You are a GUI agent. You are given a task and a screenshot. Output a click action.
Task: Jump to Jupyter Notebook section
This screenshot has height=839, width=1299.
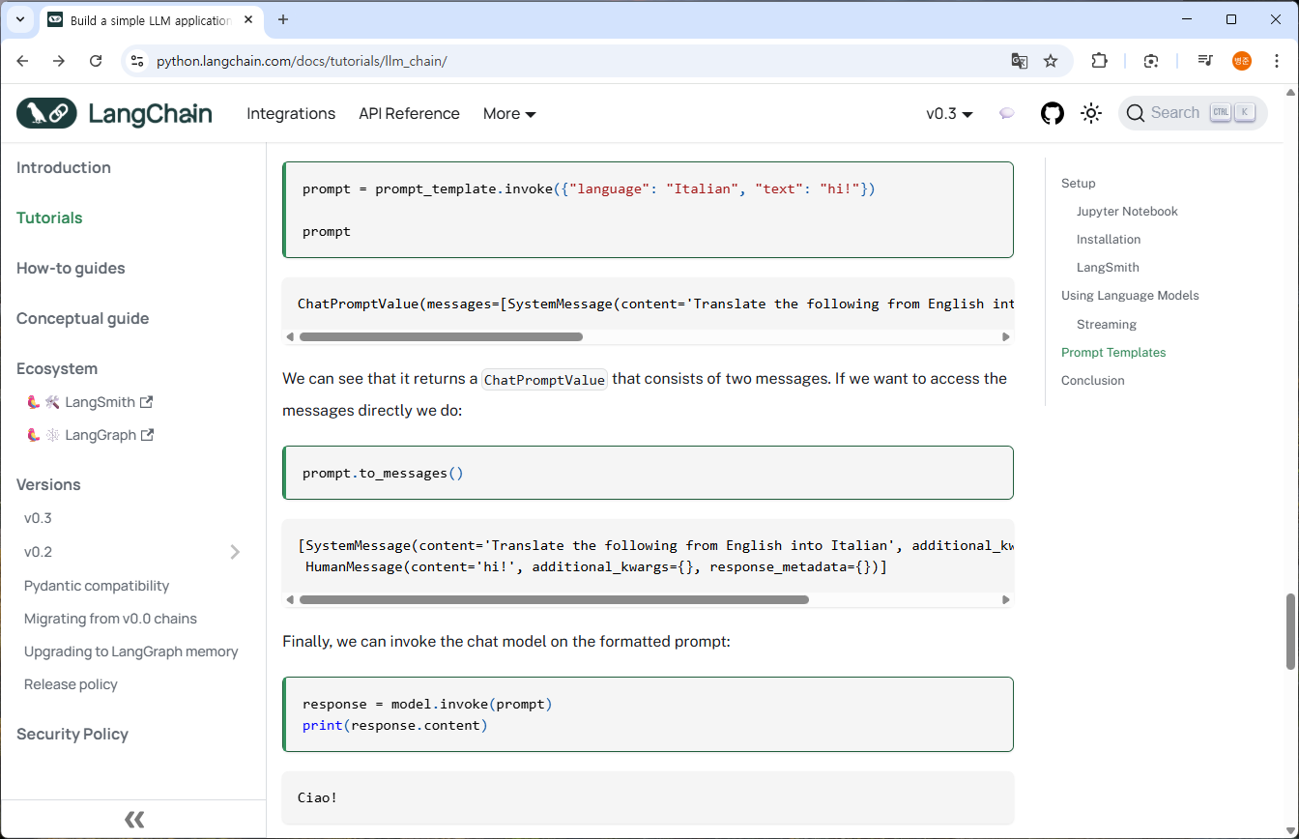coord(1127,211)
